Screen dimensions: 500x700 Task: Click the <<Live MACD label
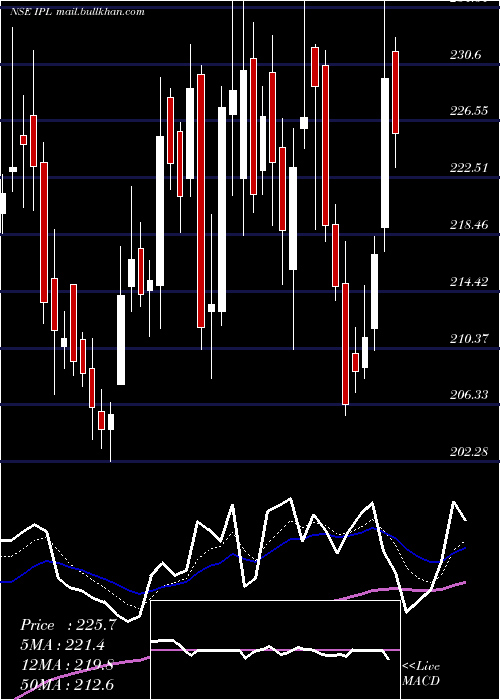click(421, 674)
